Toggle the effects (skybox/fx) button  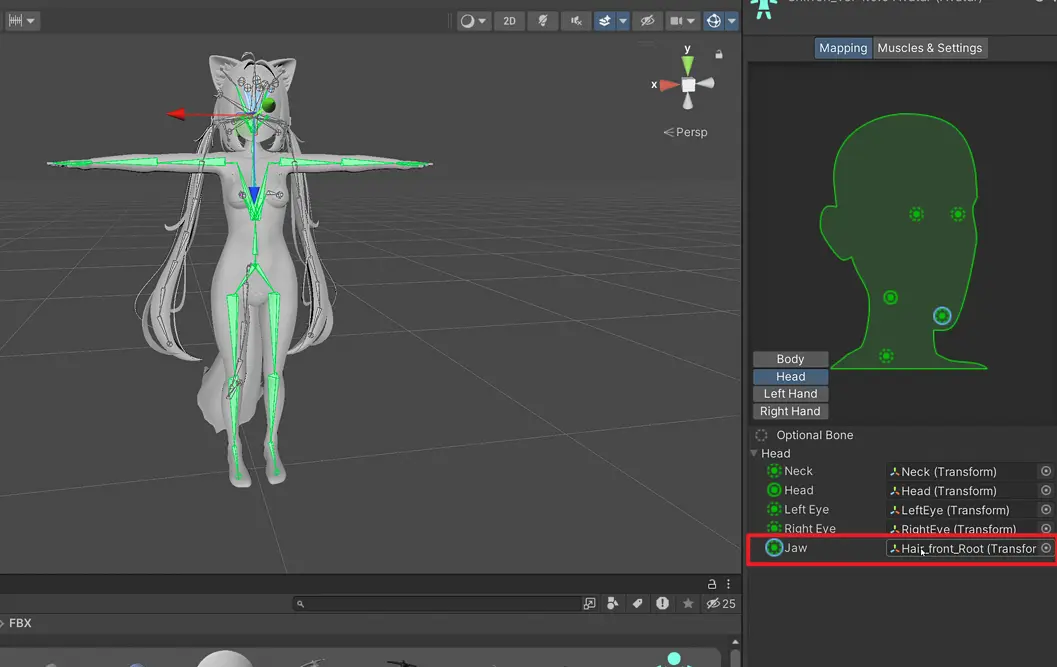[605, 21]
